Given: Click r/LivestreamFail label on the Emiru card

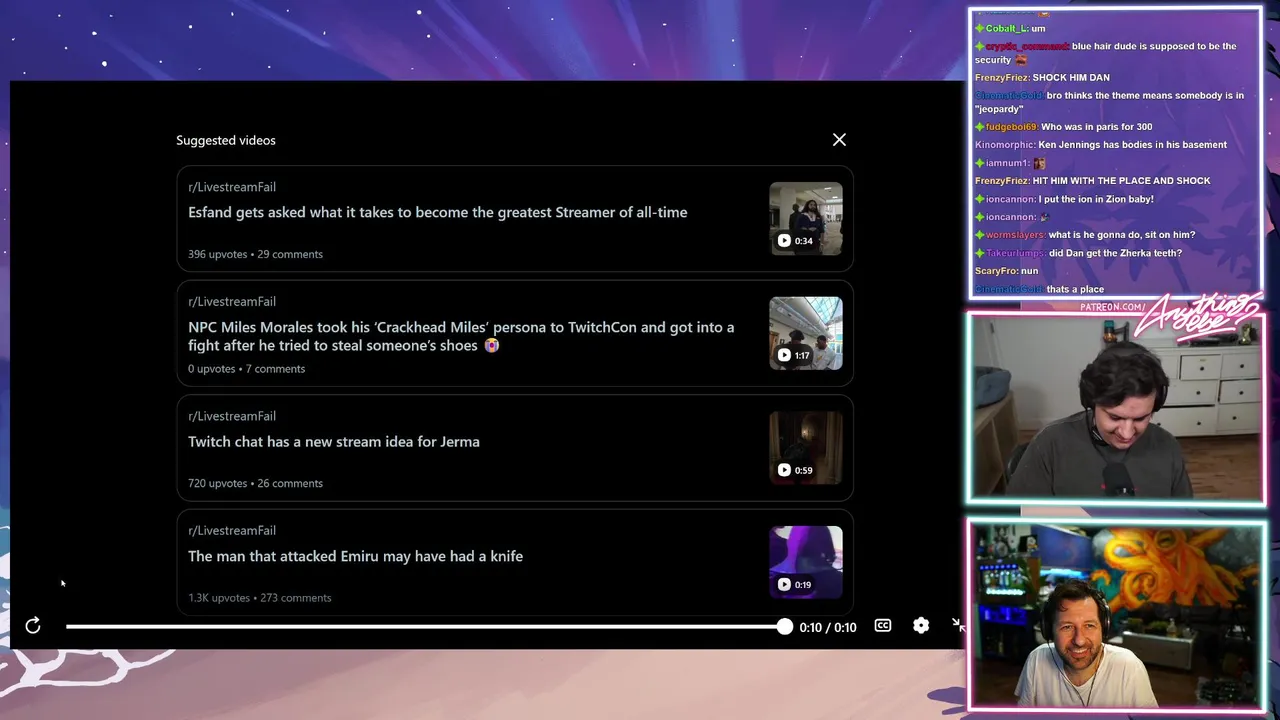Looking at the screenshot, I should 232,530.
